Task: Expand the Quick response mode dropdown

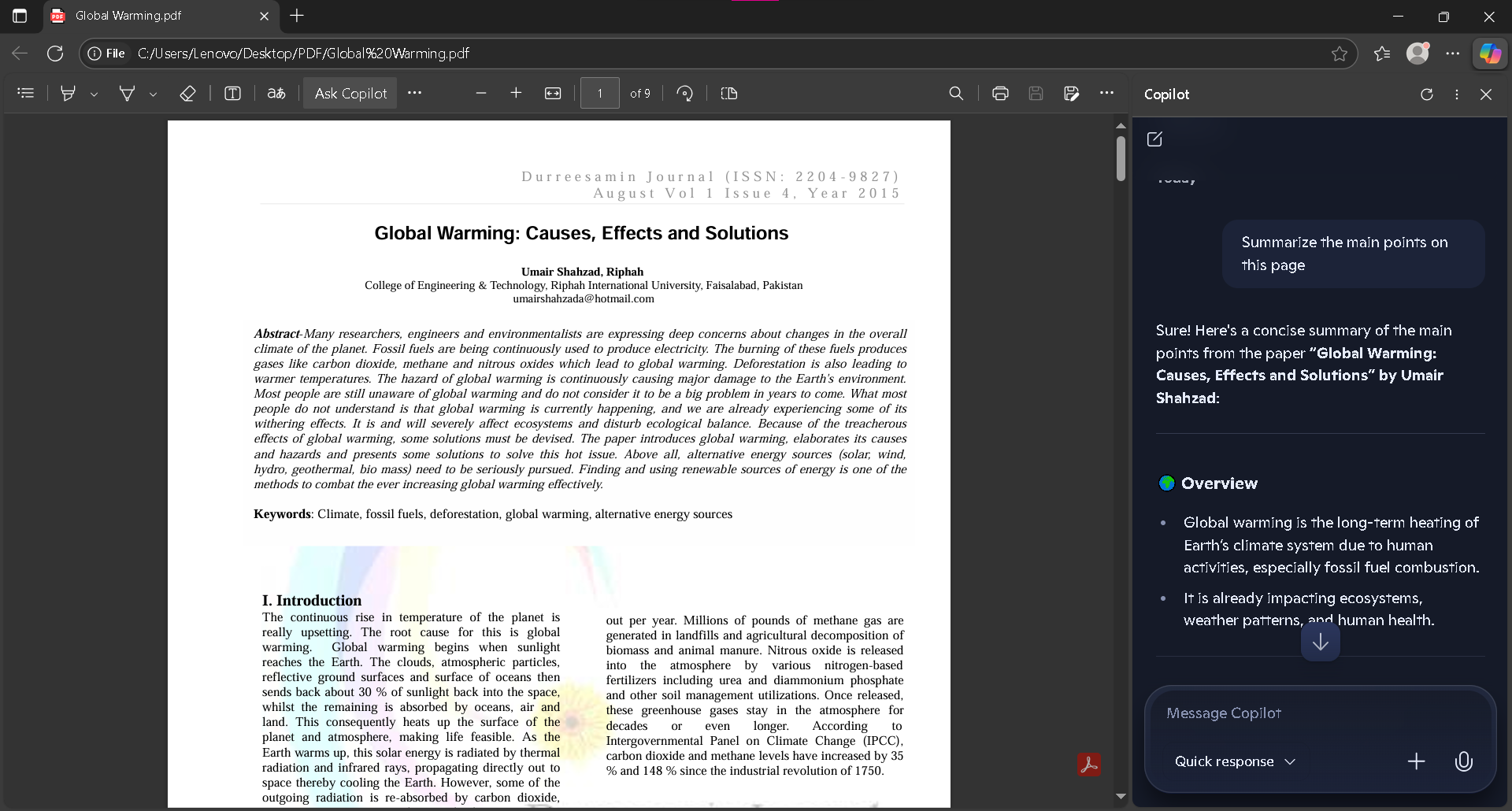Action: (1234, 761)
